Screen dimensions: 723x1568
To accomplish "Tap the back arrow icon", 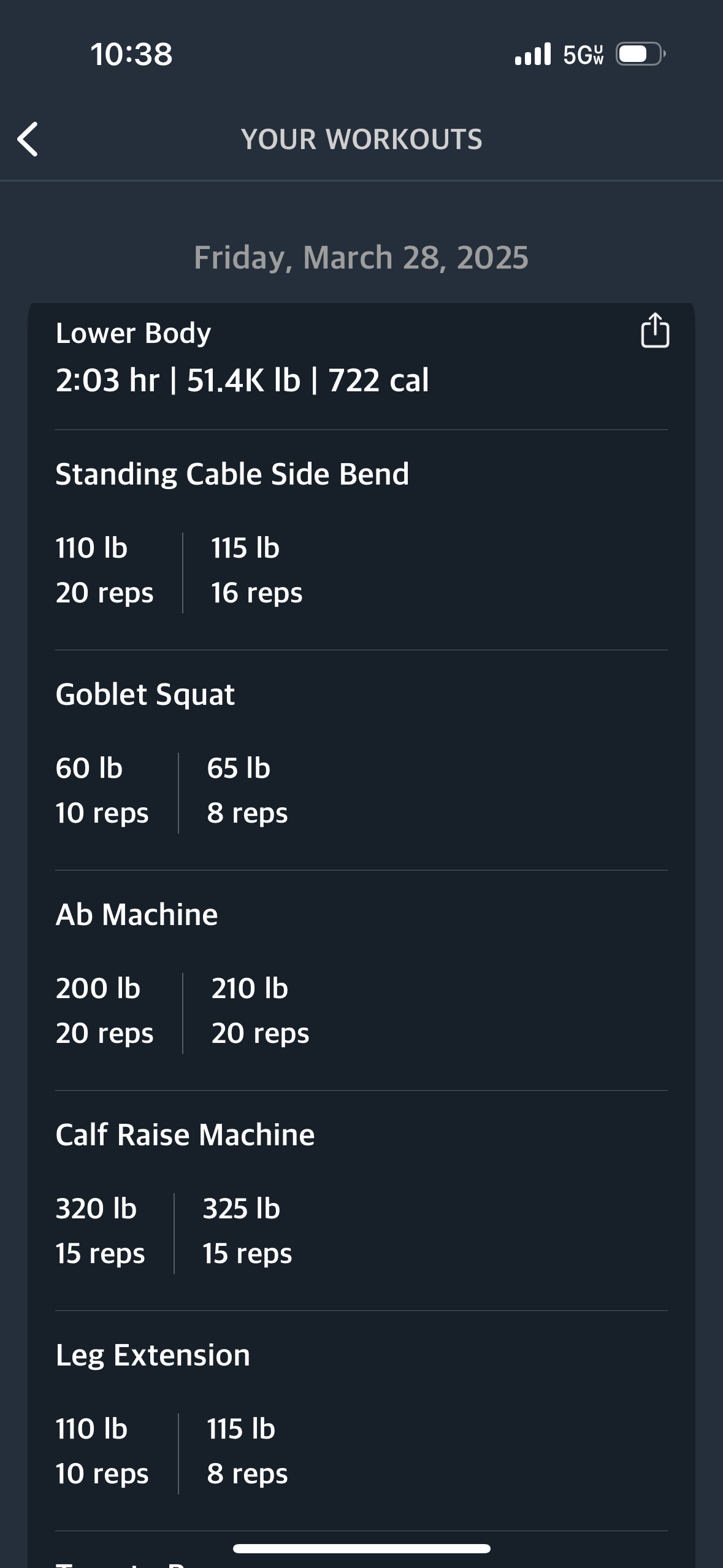I will pyautogui.click(x=28, y=139).
